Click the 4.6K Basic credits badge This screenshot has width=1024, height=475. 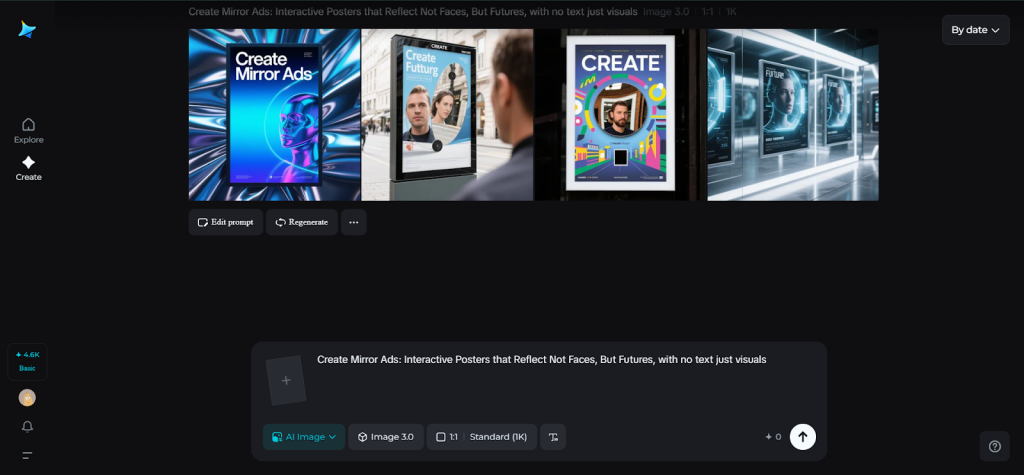(x=27, y=361)
